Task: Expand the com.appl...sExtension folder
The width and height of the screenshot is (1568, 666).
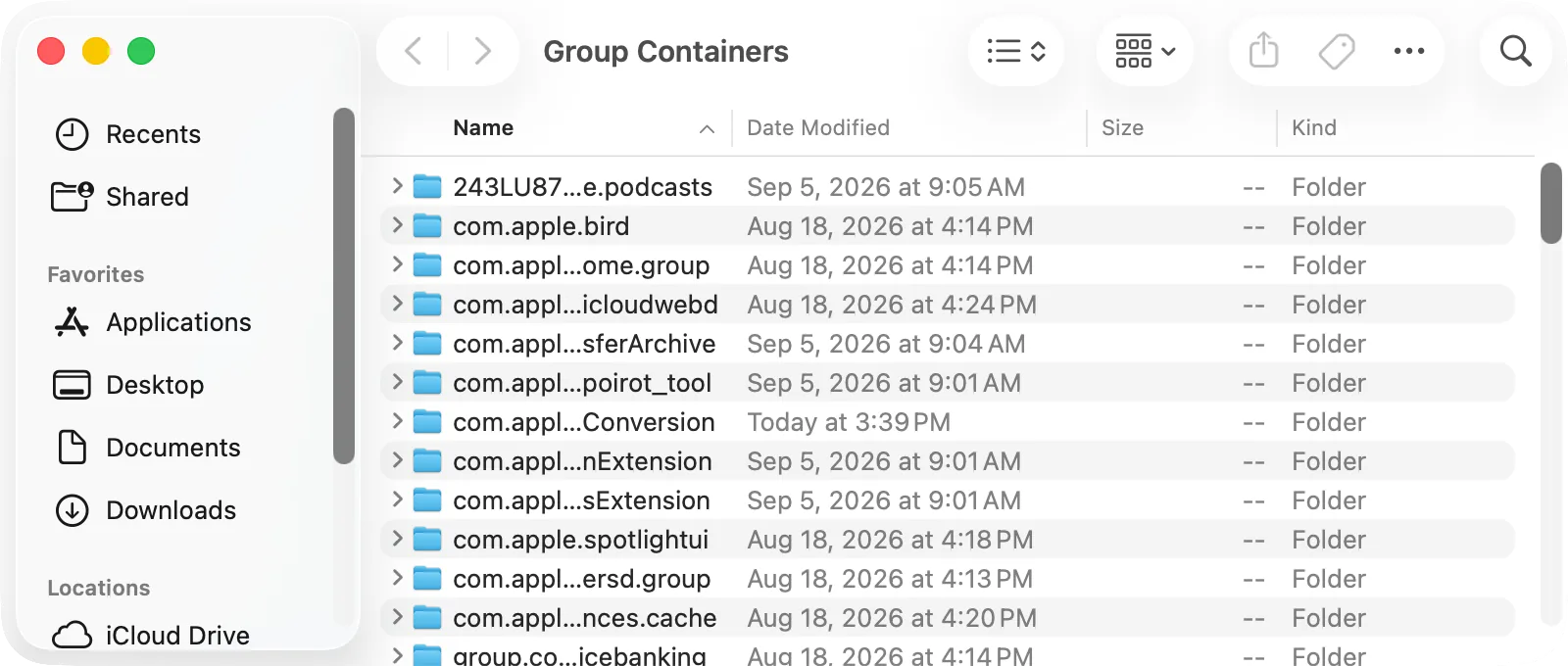Action: (397, 499)
